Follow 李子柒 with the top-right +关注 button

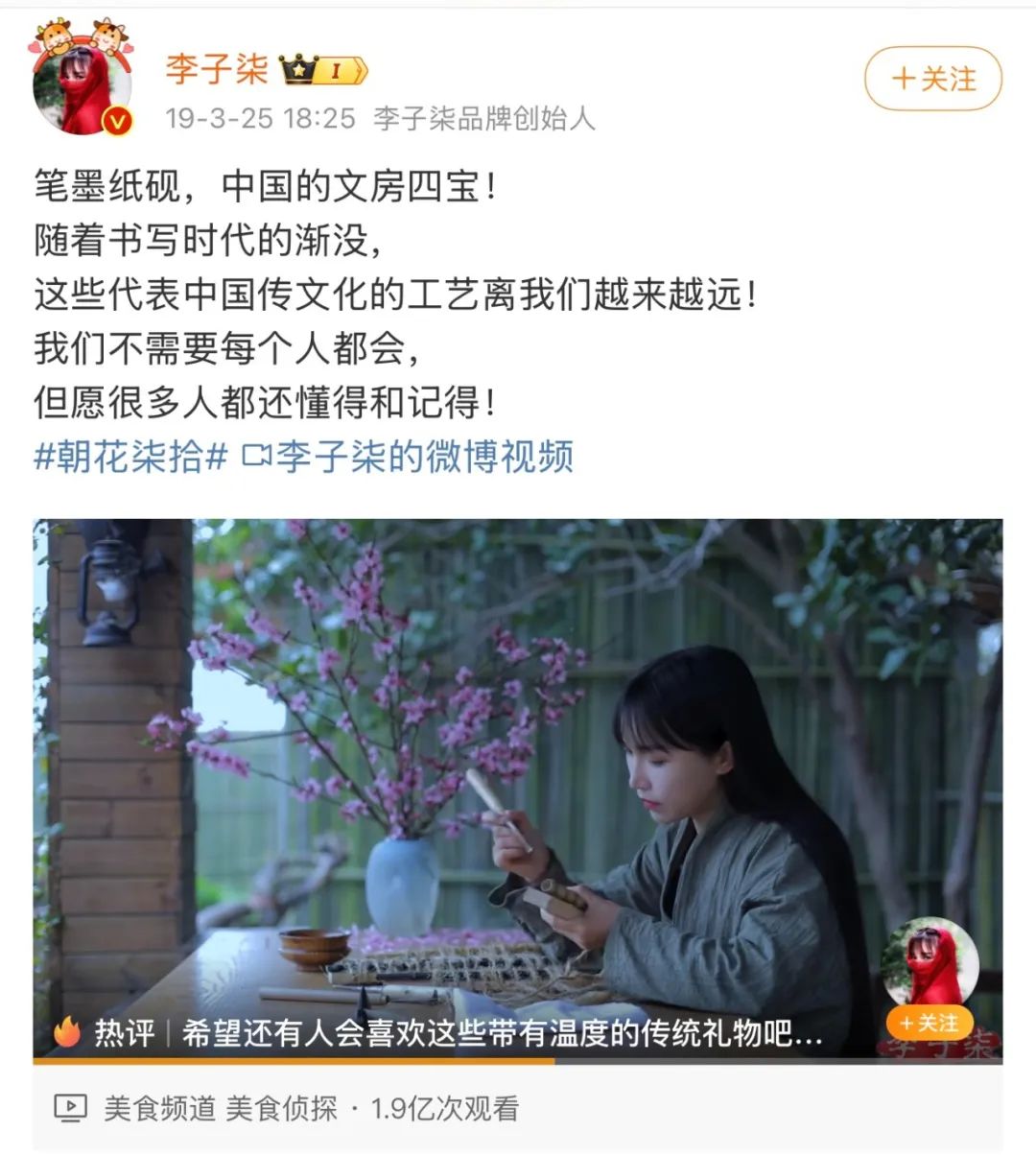pyautogui.click(x=932, y=79)
